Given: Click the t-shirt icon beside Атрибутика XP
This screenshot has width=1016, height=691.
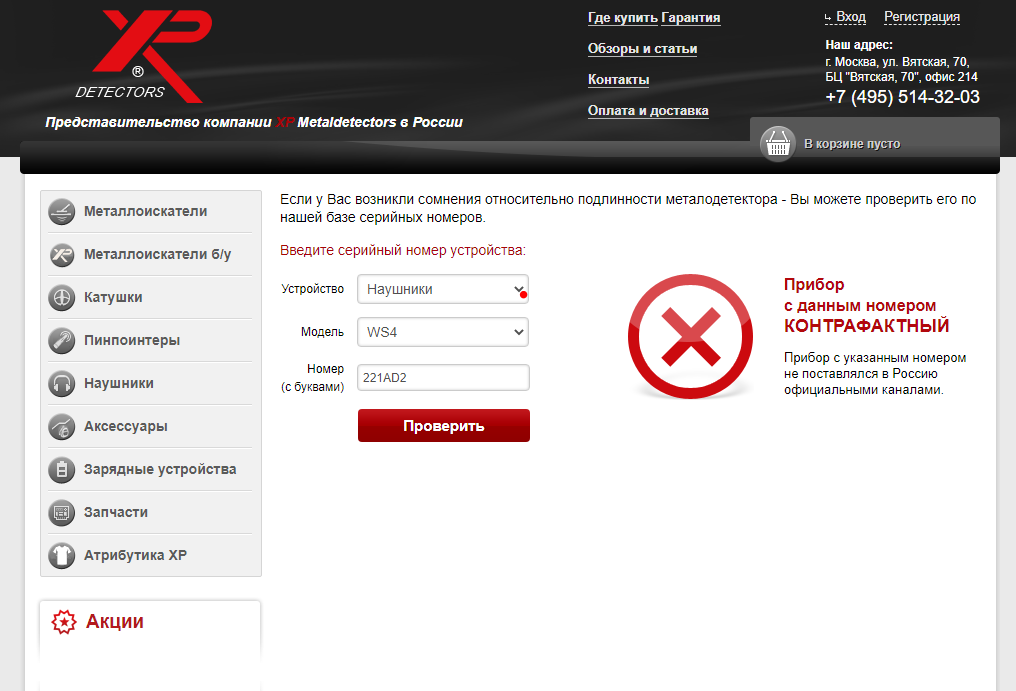Looking at the screenshot, I should point(62,556).
